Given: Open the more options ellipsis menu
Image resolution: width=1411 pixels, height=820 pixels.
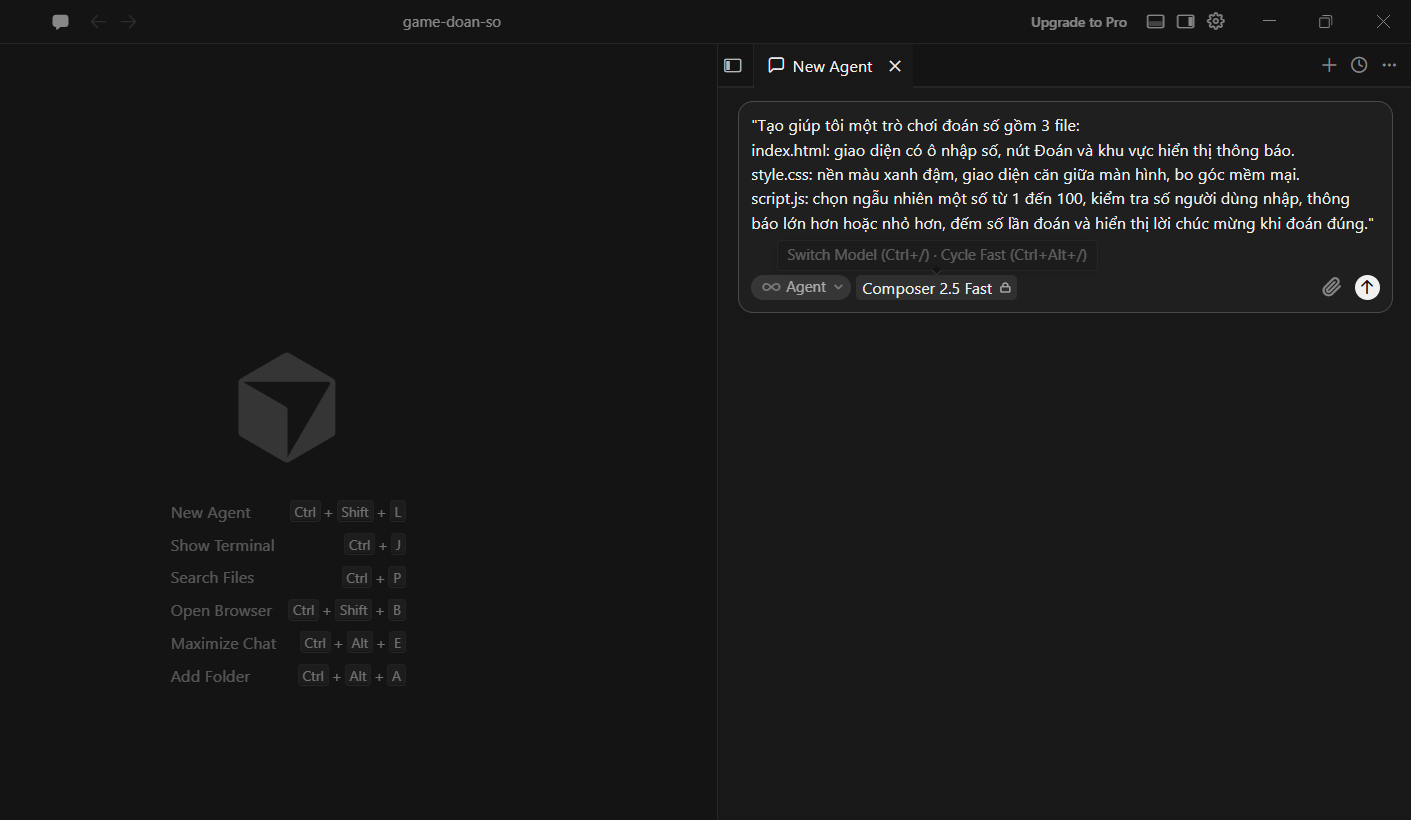Looking at the screenshot, I should click(x=1389, y=65).
